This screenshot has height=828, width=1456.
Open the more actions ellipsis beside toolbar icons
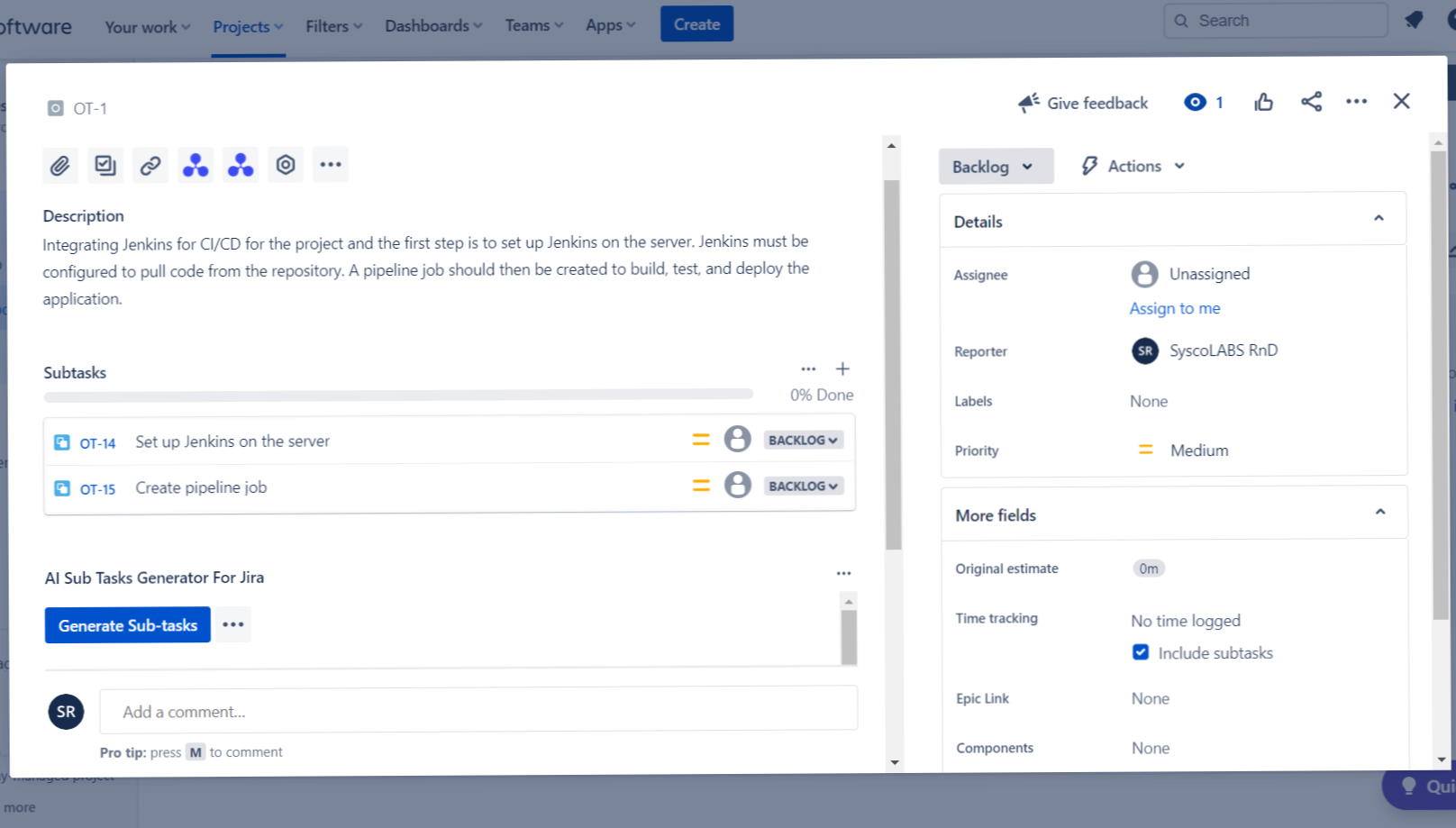point(330,165)
